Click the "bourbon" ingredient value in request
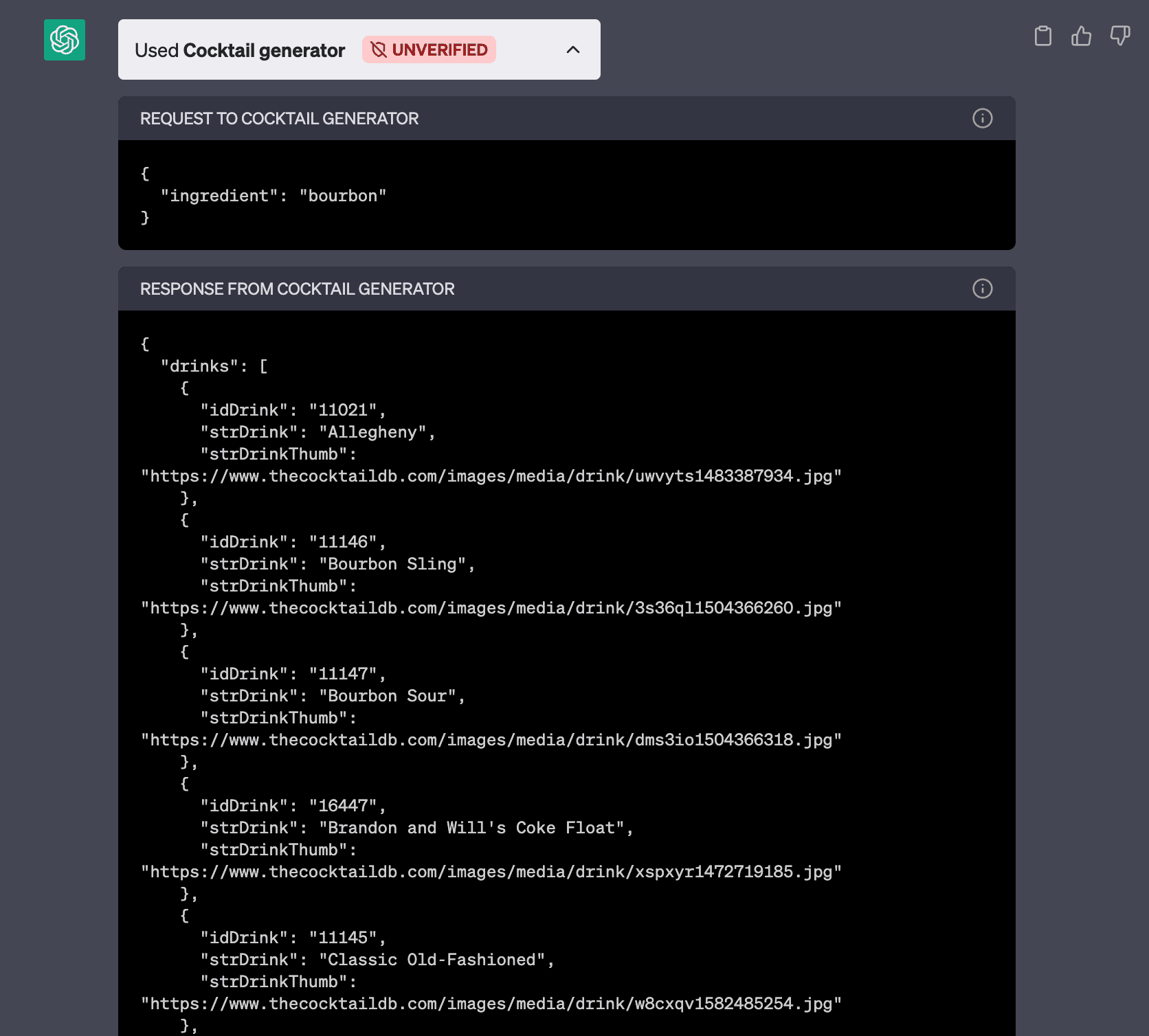 [x=342, y=196]
